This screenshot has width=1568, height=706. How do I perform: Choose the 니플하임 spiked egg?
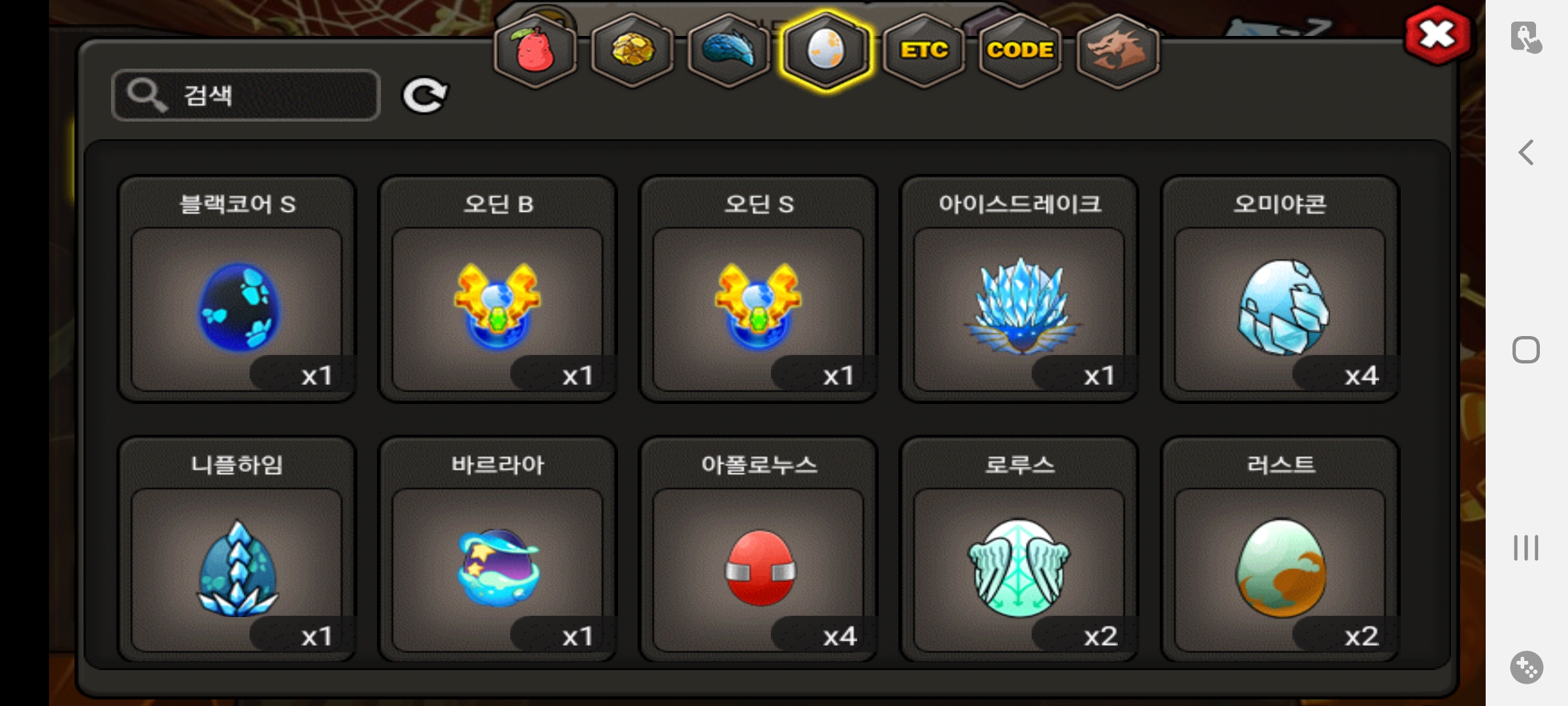[x=237, y=549]
